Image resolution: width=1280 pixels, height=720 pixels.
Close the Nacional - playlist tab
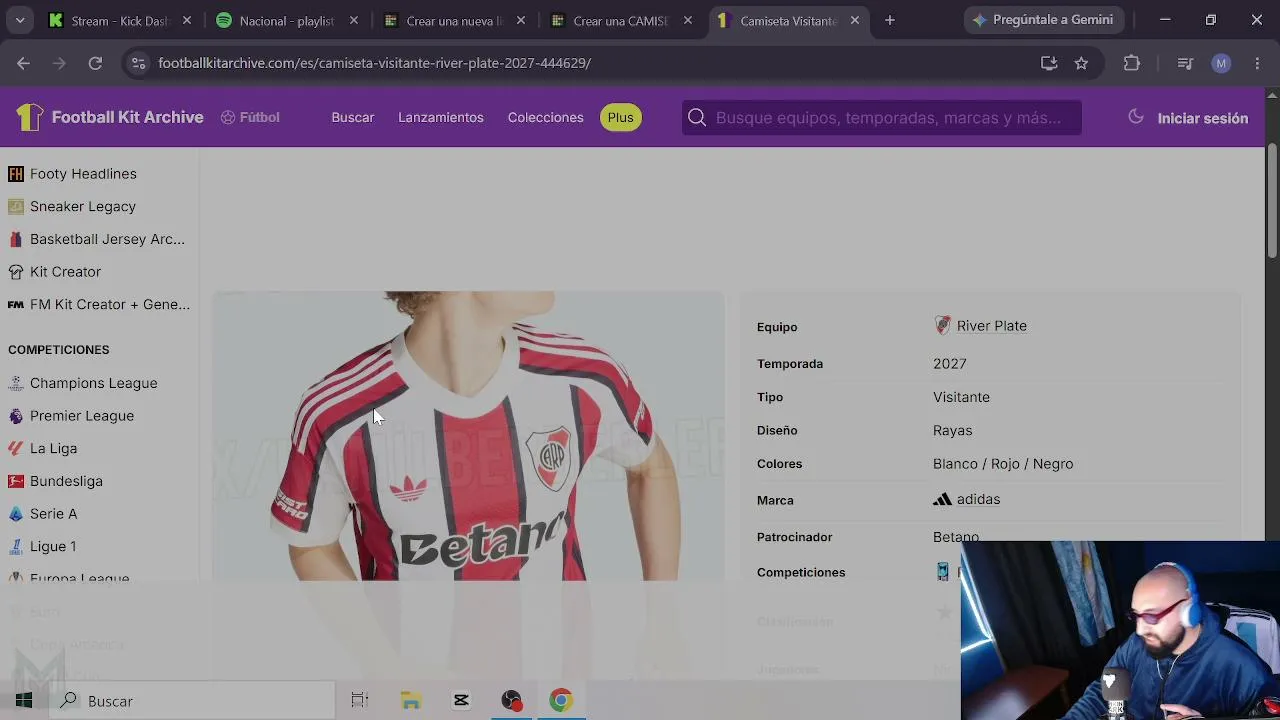tap(354, 20)
